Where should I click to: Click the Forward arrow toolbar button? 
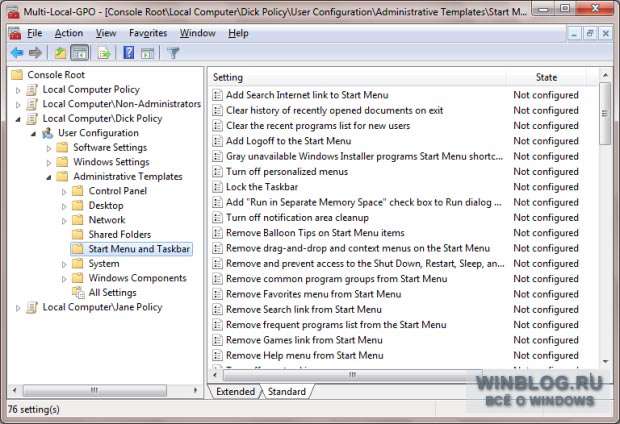pyautogui.click(x=36, y=53)
